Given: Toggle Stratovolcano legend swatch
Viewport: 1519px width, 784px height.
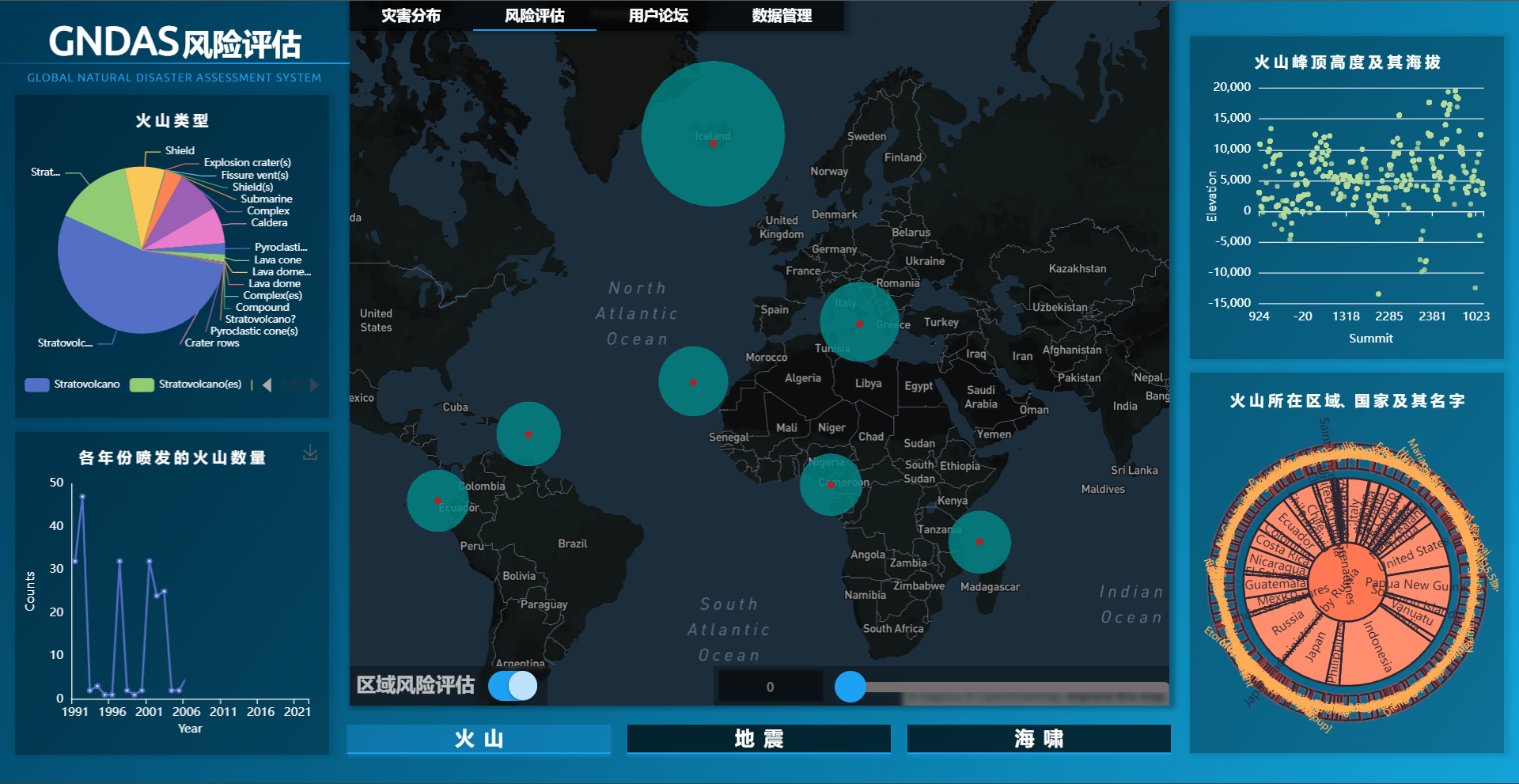Looking at the screenshot, I should [x=37, y=384].
